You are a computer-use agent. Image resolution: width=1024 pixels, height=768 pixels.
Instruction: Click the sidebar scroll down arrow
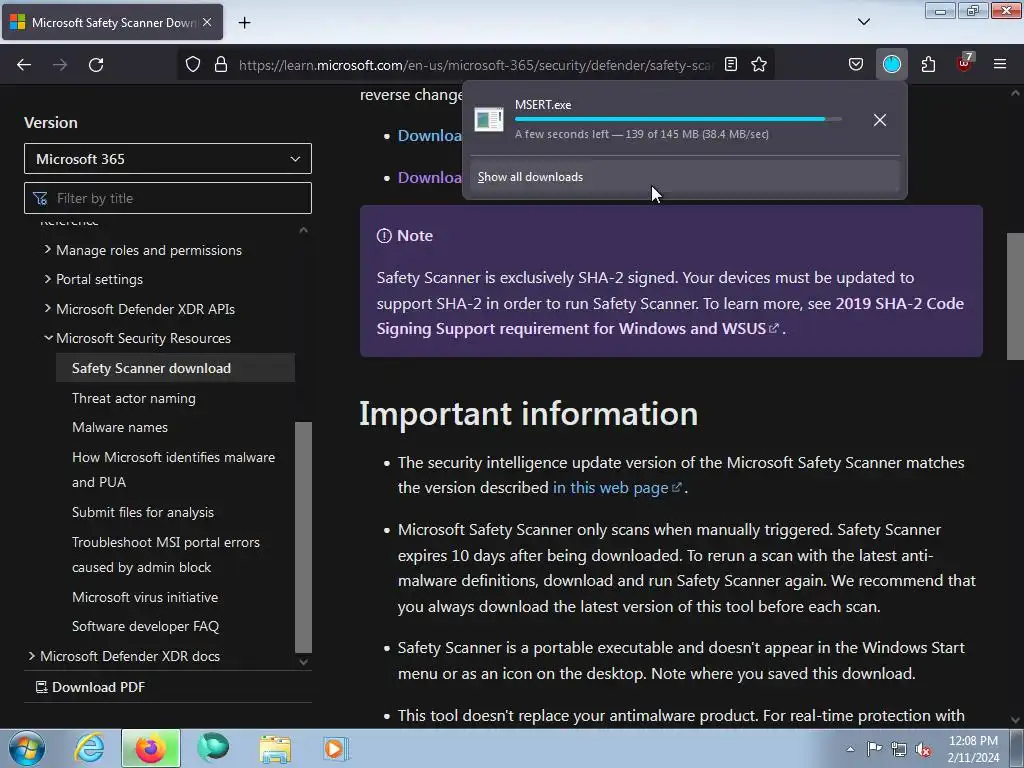(303, 662)
